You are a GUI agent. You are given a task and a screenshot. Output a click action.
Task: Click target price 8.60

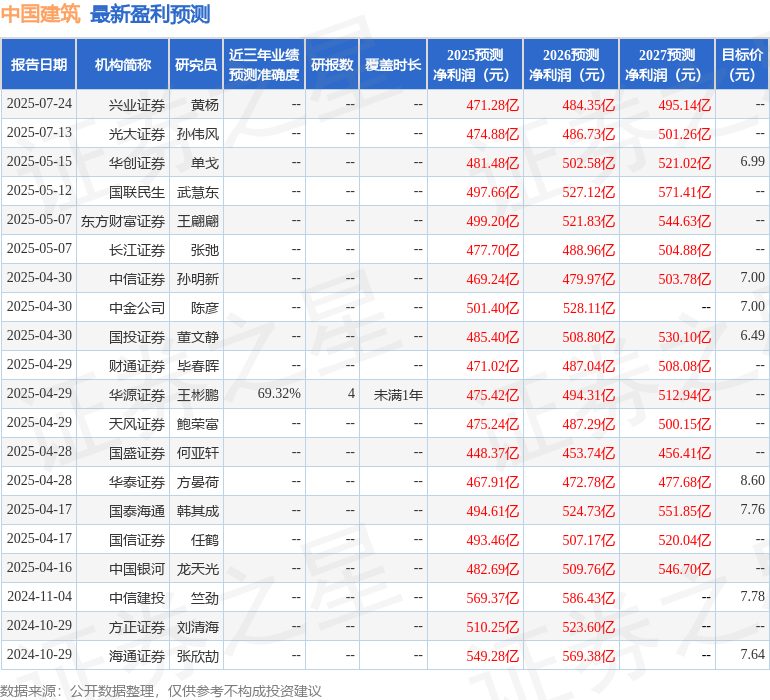pyautogui.click(x=752, y=480)
